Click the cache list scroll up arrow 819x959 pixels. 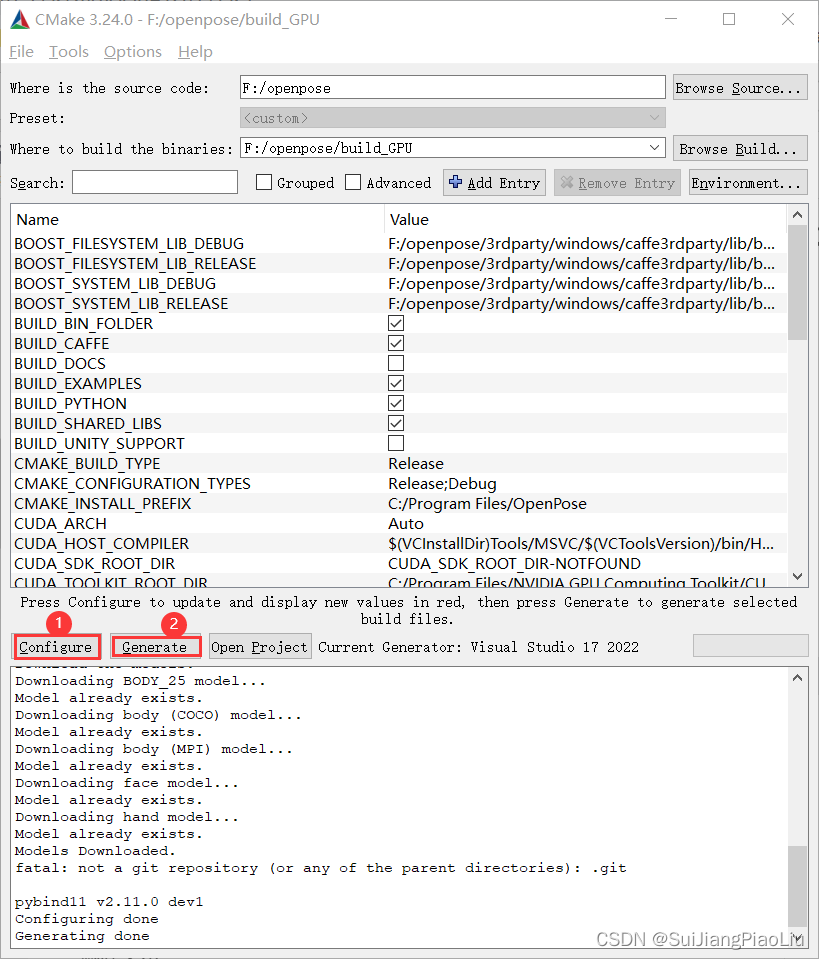pyautogui.click(x=797, y=215)
